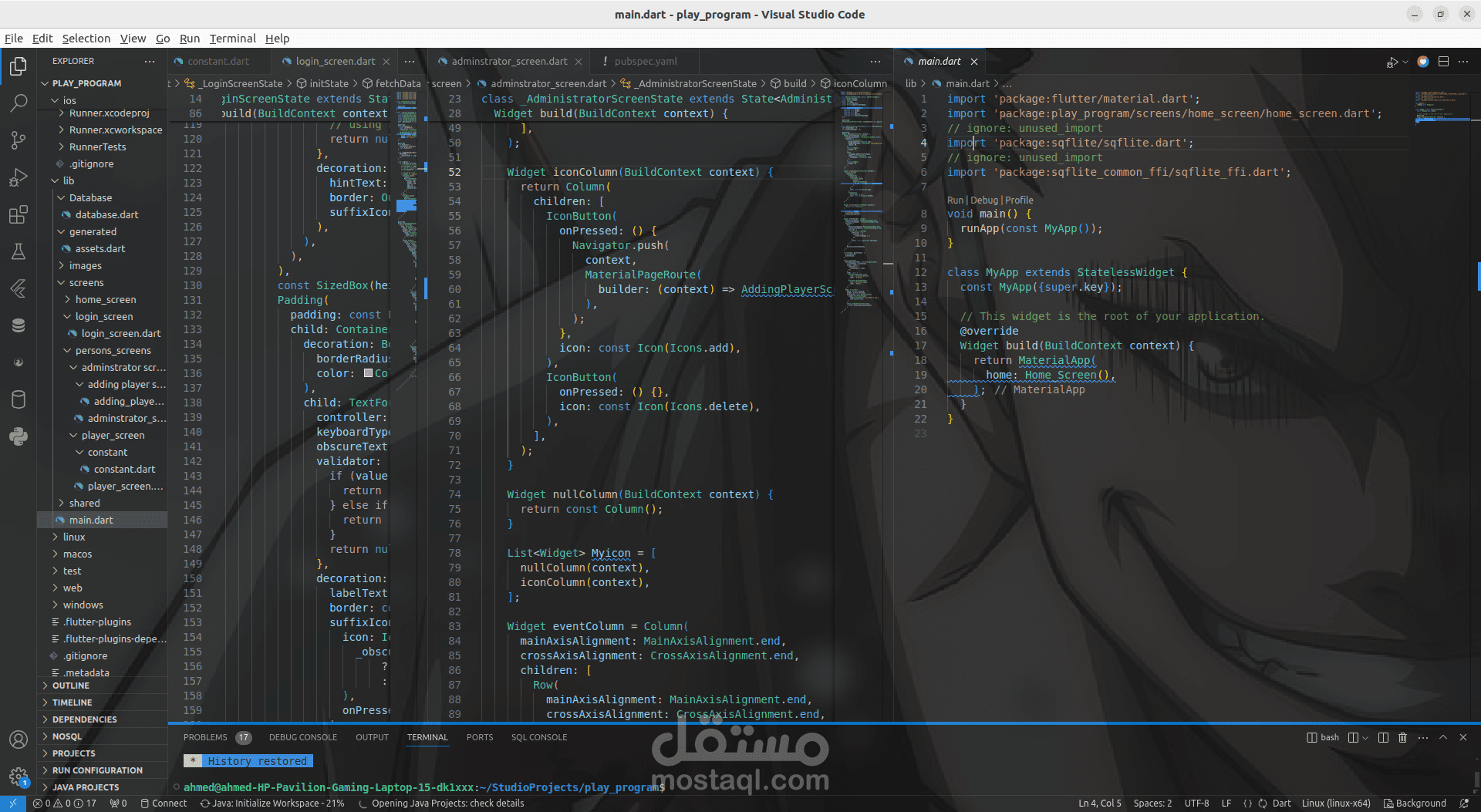Click the color swatch on line 136
This screenshot has height=812, width=1481.
369,373
